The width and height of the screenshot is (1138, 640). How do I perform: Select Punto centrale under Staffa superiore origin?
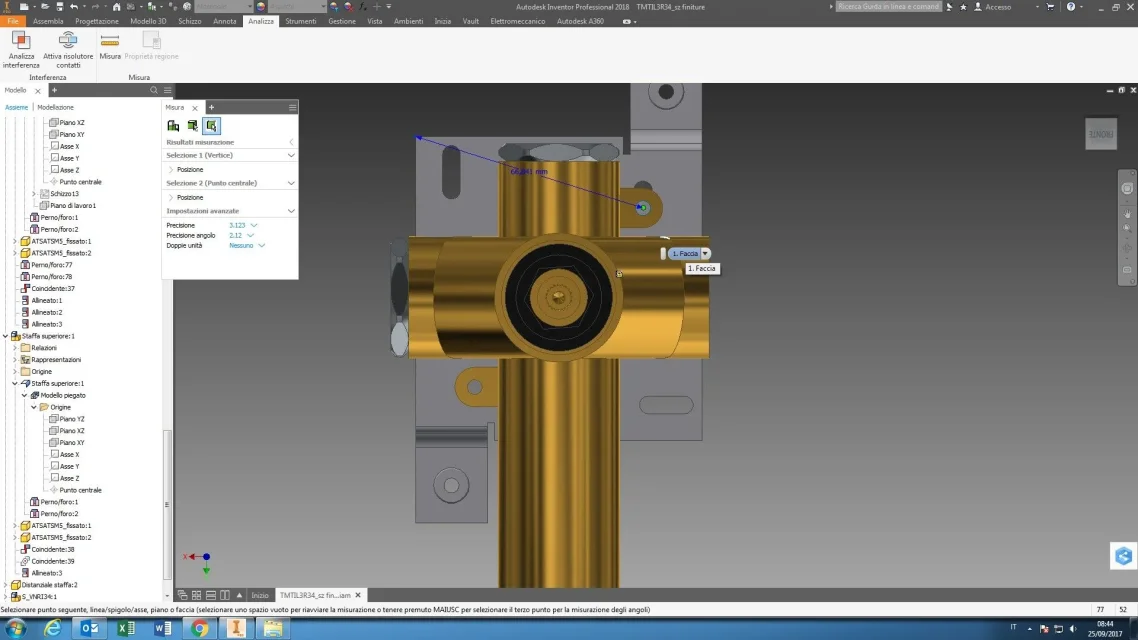pyautogui.click(x=80, y=490)
